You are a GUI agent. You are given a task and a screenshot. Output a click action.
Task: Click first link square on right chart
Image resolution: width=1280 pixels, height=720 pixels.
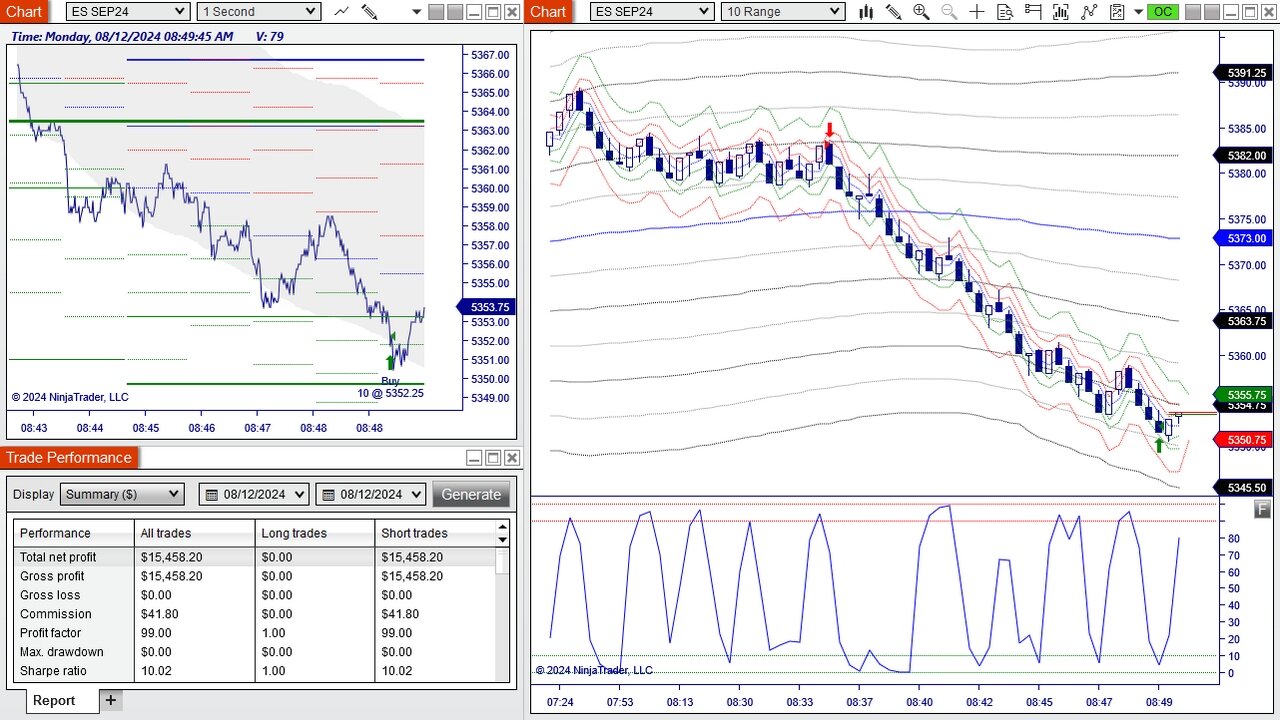tap(1192, 12)
